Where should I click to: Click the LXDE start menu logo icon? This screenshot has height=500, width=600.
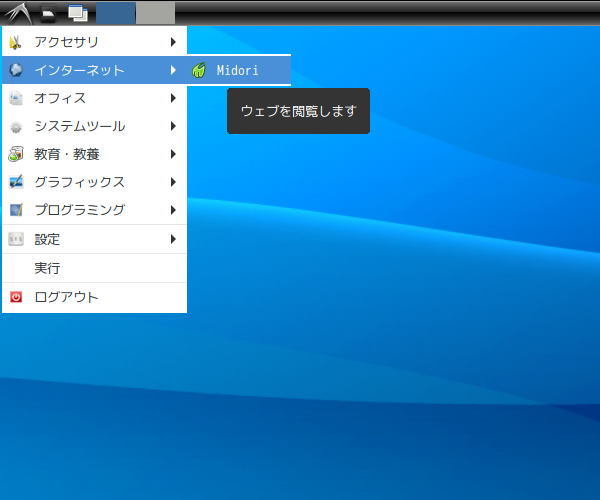click(18, 13)
